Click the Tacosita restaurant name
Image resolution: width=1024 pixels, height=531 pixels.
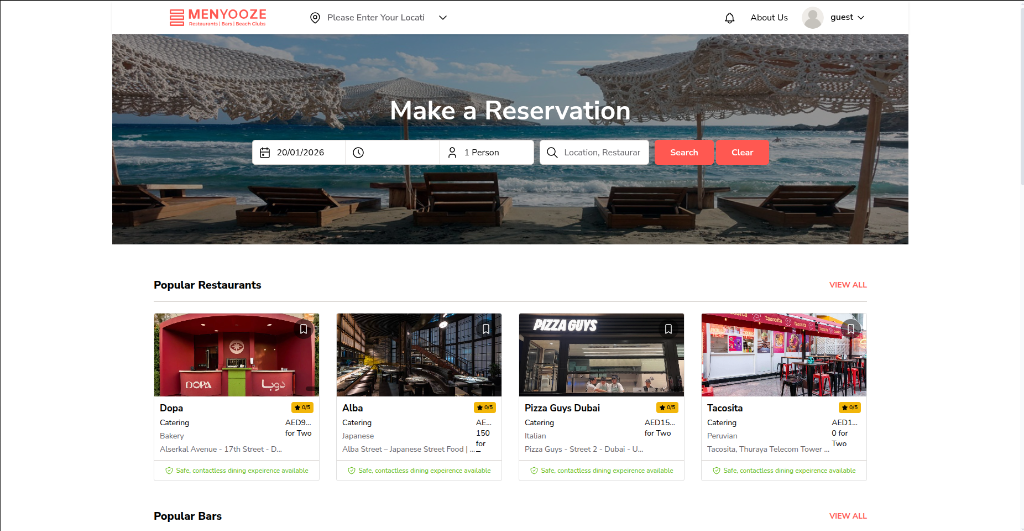click(x=725, y=408)
